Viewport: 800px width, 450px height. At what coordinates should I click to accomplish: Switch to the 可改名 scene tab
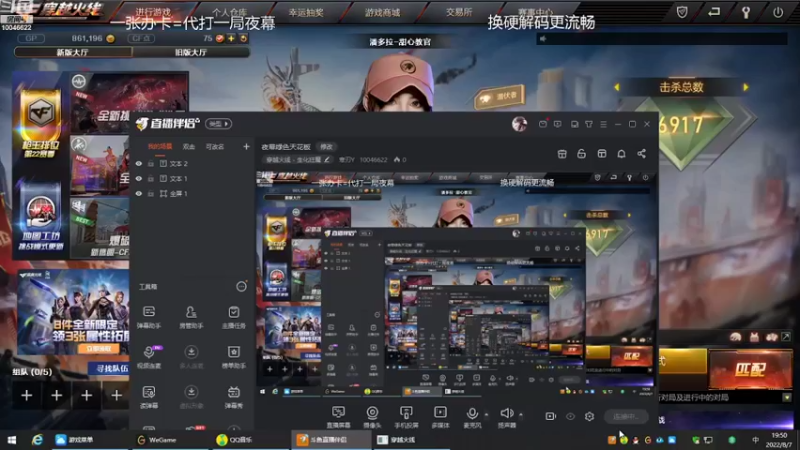(x=215, y=146)
